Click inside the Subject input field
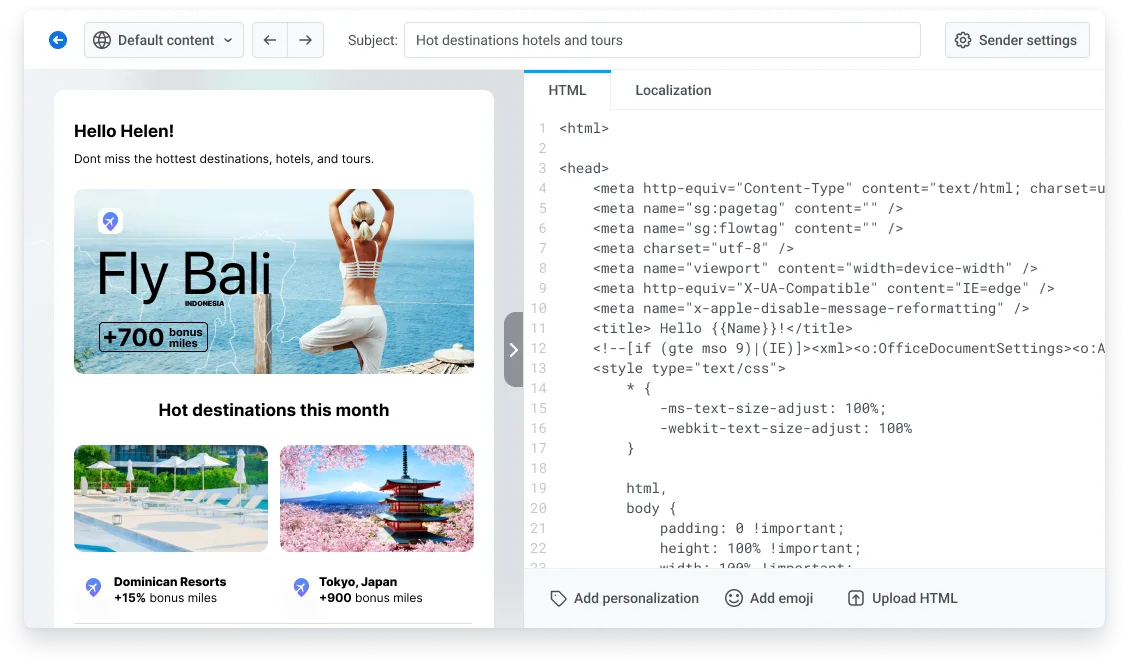The height and width of the screenshot is (666, 1129). pyautogui.click(x=662, y=40)
